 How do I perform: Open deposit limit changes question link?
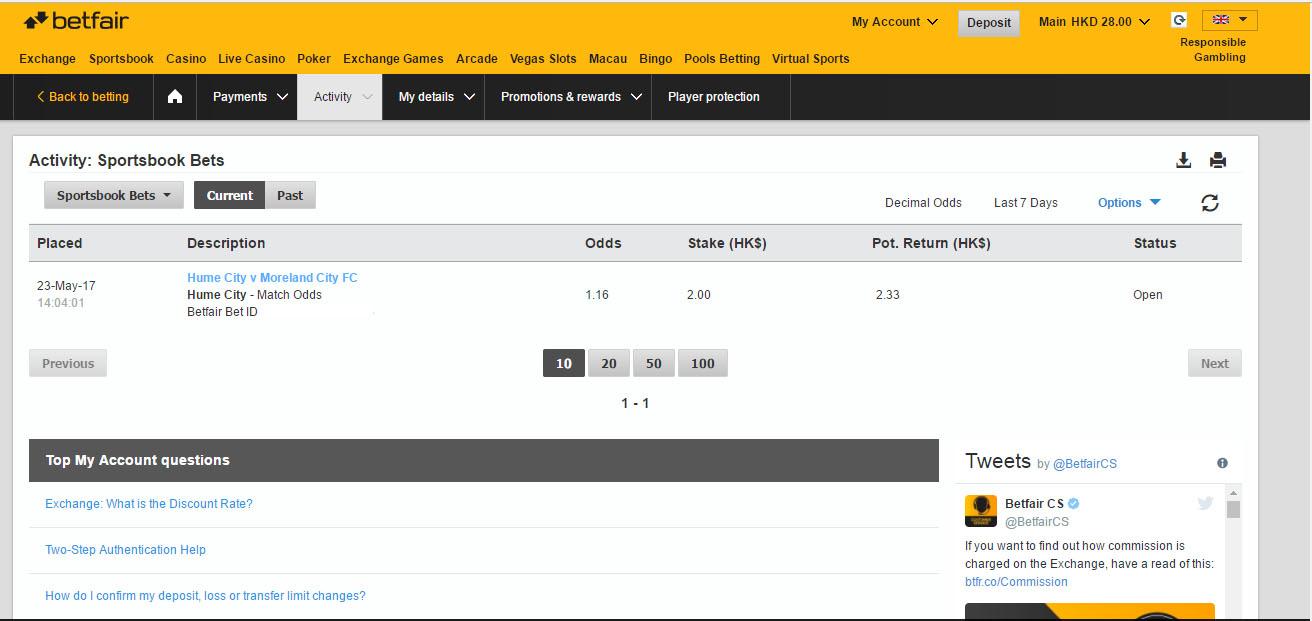205,596
